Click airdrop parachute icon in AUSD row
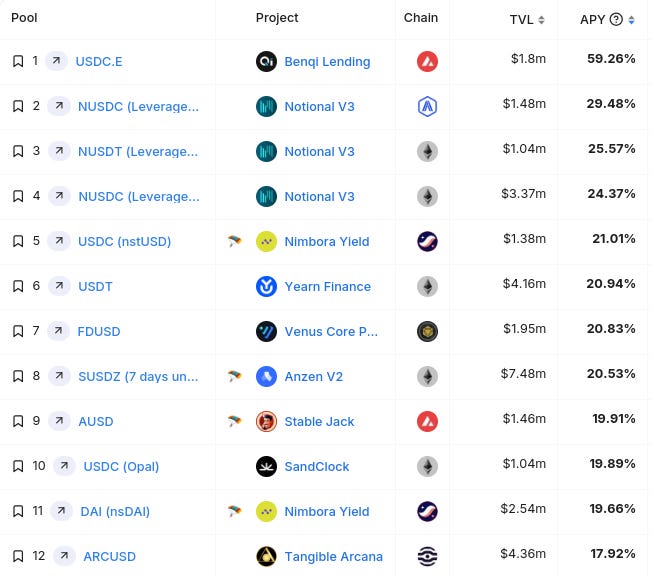This screenshot has height=576, width=651. coord(234,421)
